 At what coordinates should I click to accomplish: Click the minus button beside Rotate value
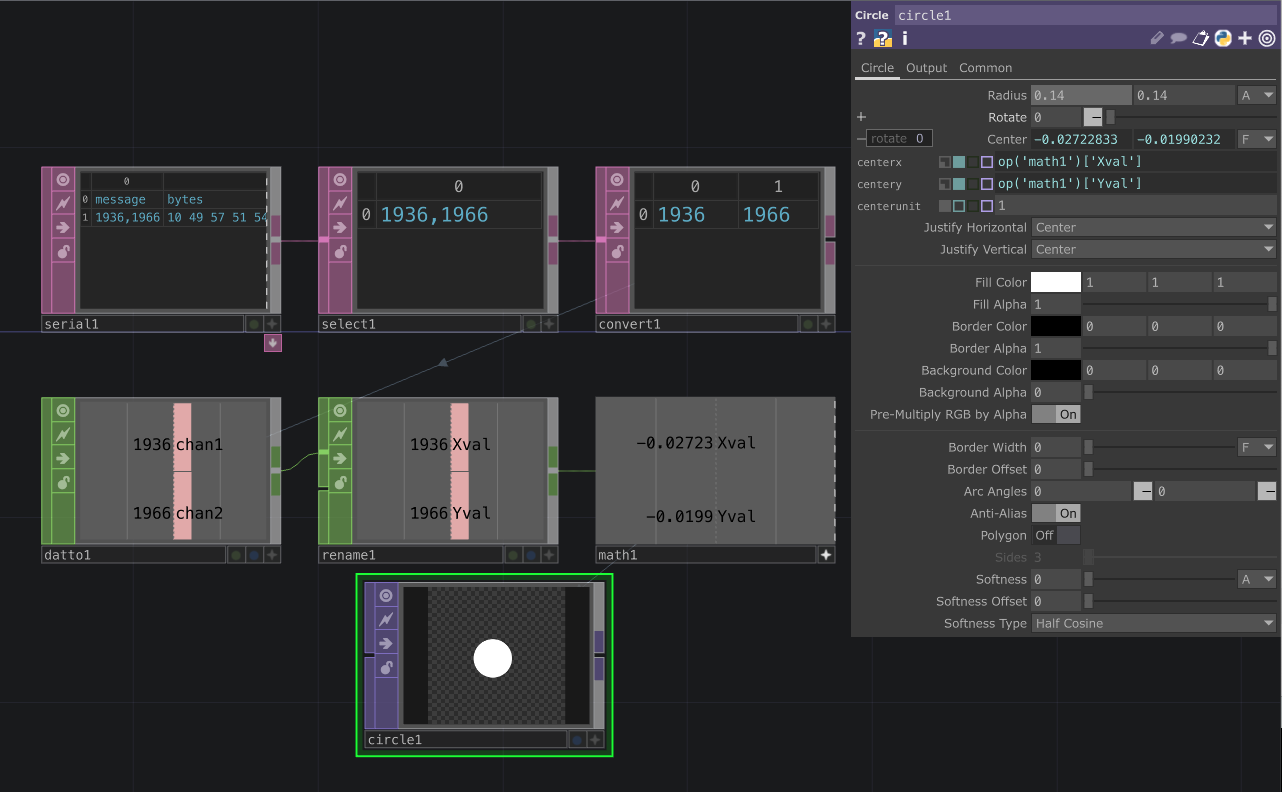1094,117
